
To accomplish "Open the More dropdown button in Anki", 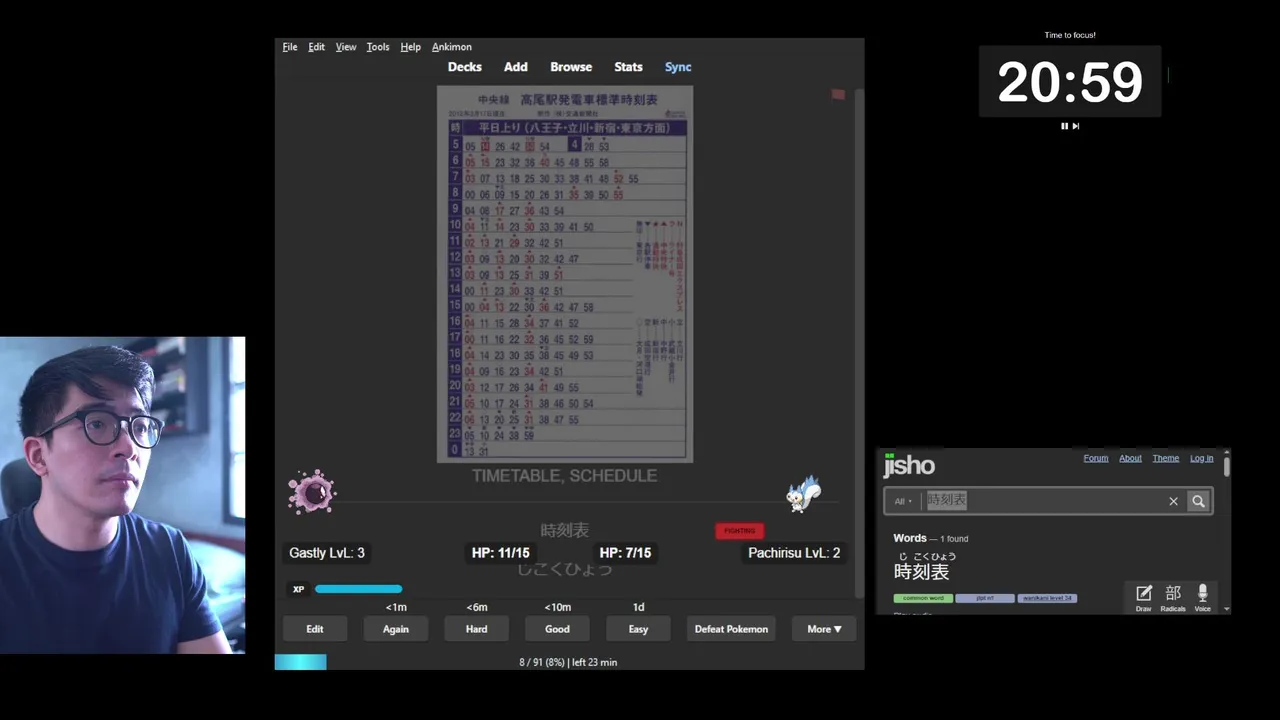I will [x=824, y=629].
